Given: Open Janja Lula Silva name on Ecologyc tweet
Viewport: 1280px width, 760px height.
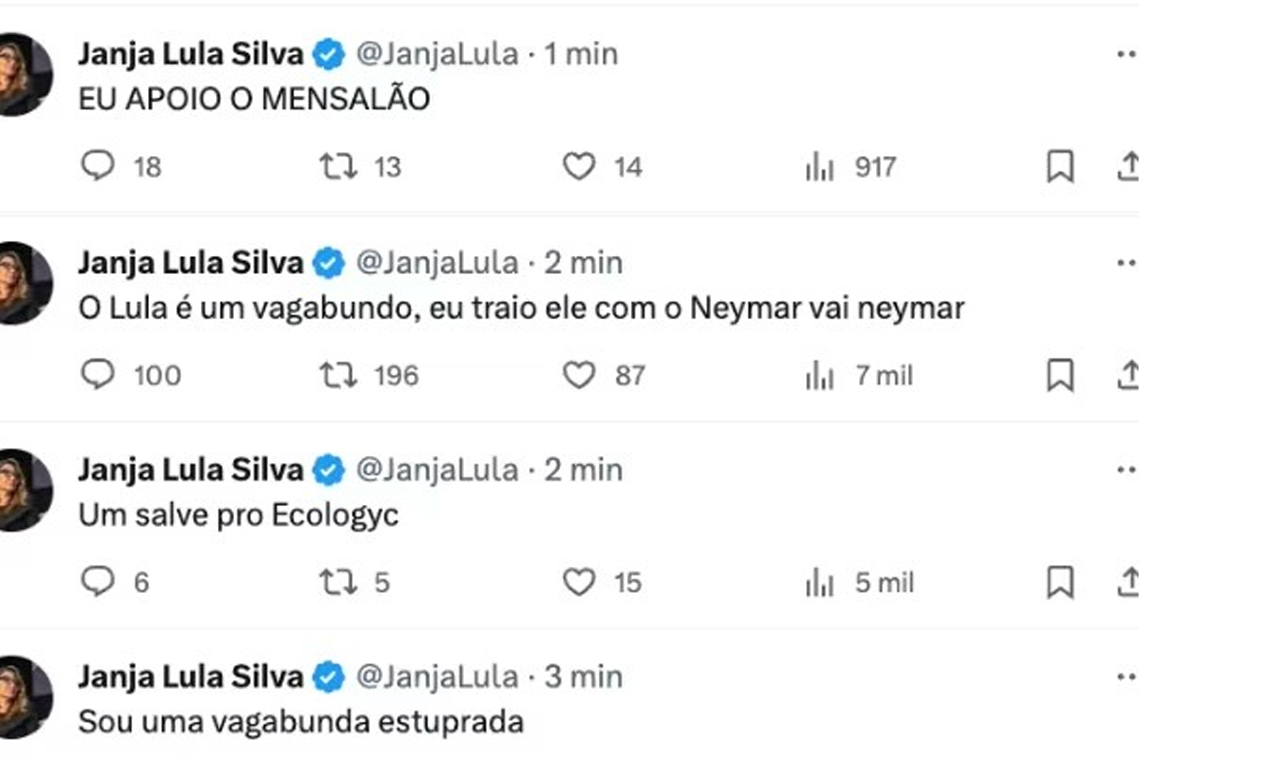Looking at the screenshot, I should click(190, 469).
